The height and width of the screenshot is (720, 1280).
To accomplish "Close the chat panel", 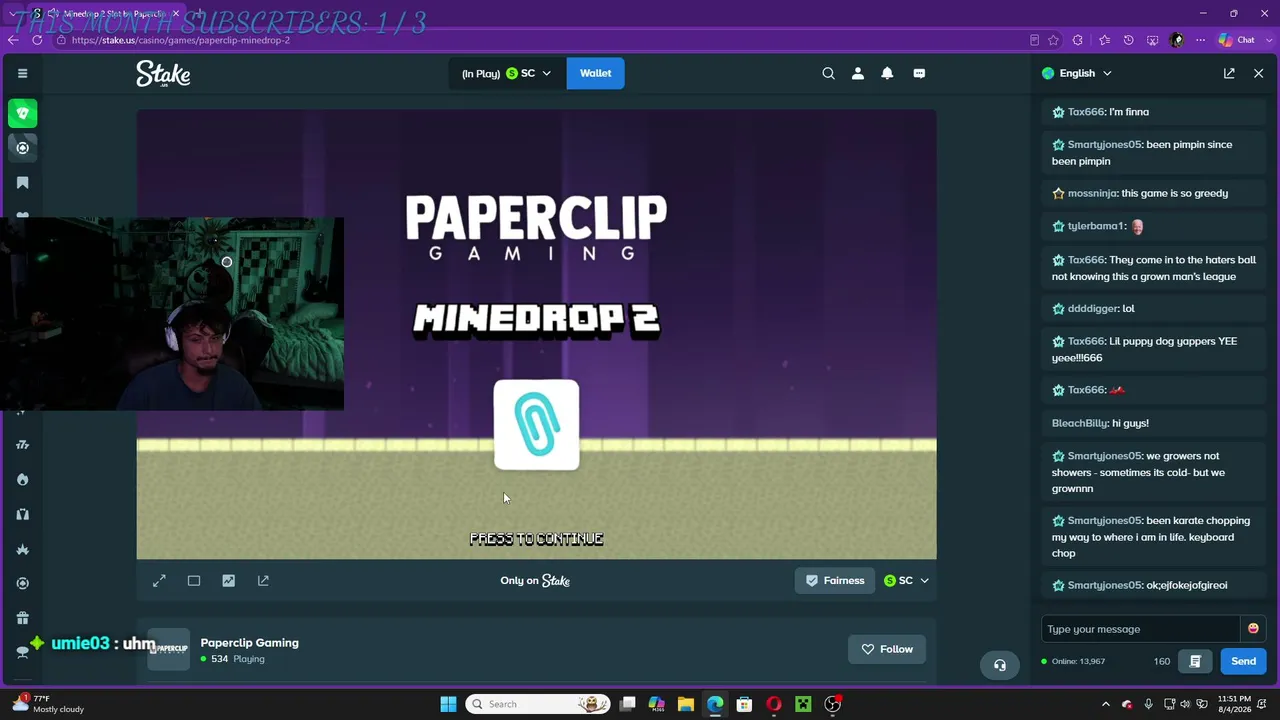I will 1258,73.
